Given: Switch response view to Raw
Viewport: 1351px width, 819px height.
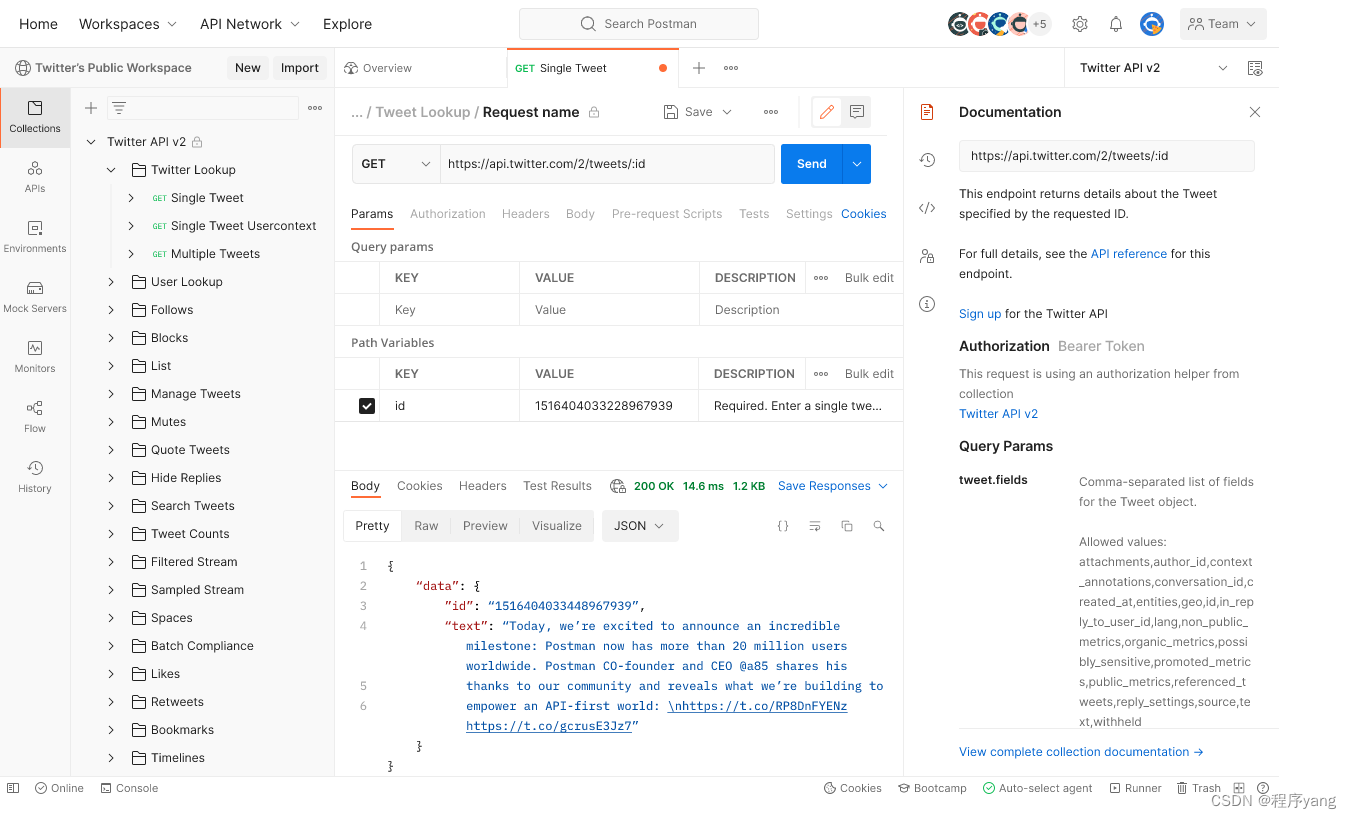Looking at the screenshot, I should tap(426, 526).
